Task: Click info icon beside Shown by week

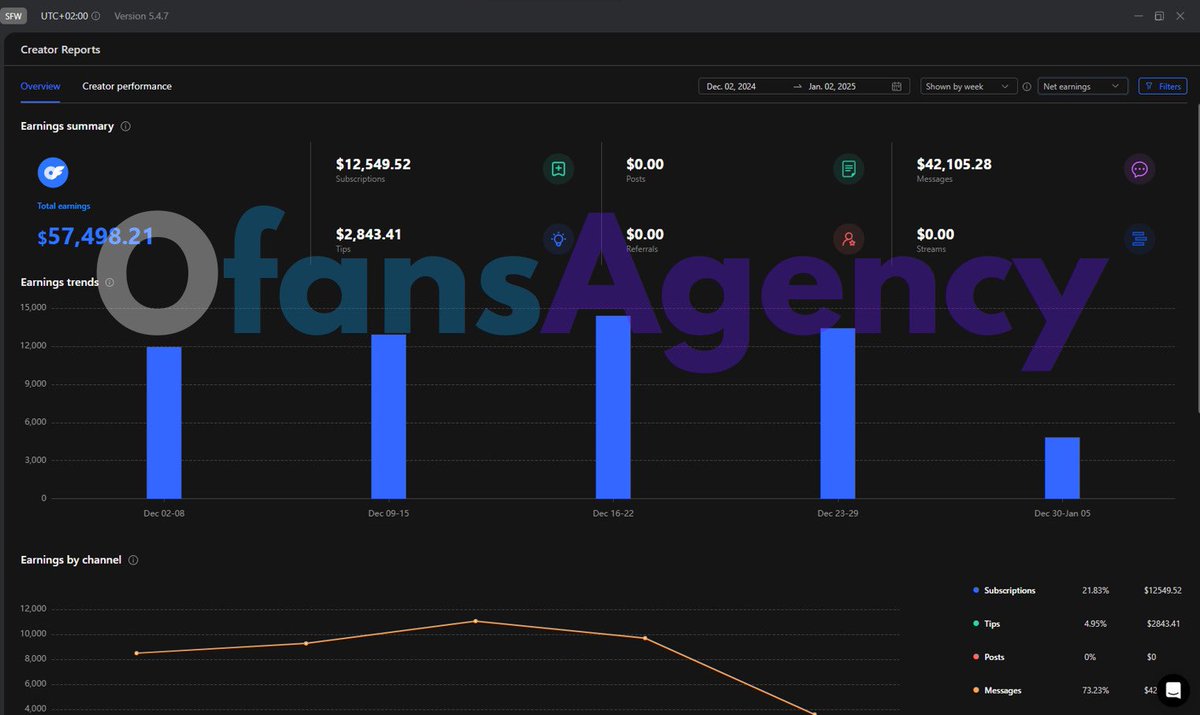Action: (1027, 87)
